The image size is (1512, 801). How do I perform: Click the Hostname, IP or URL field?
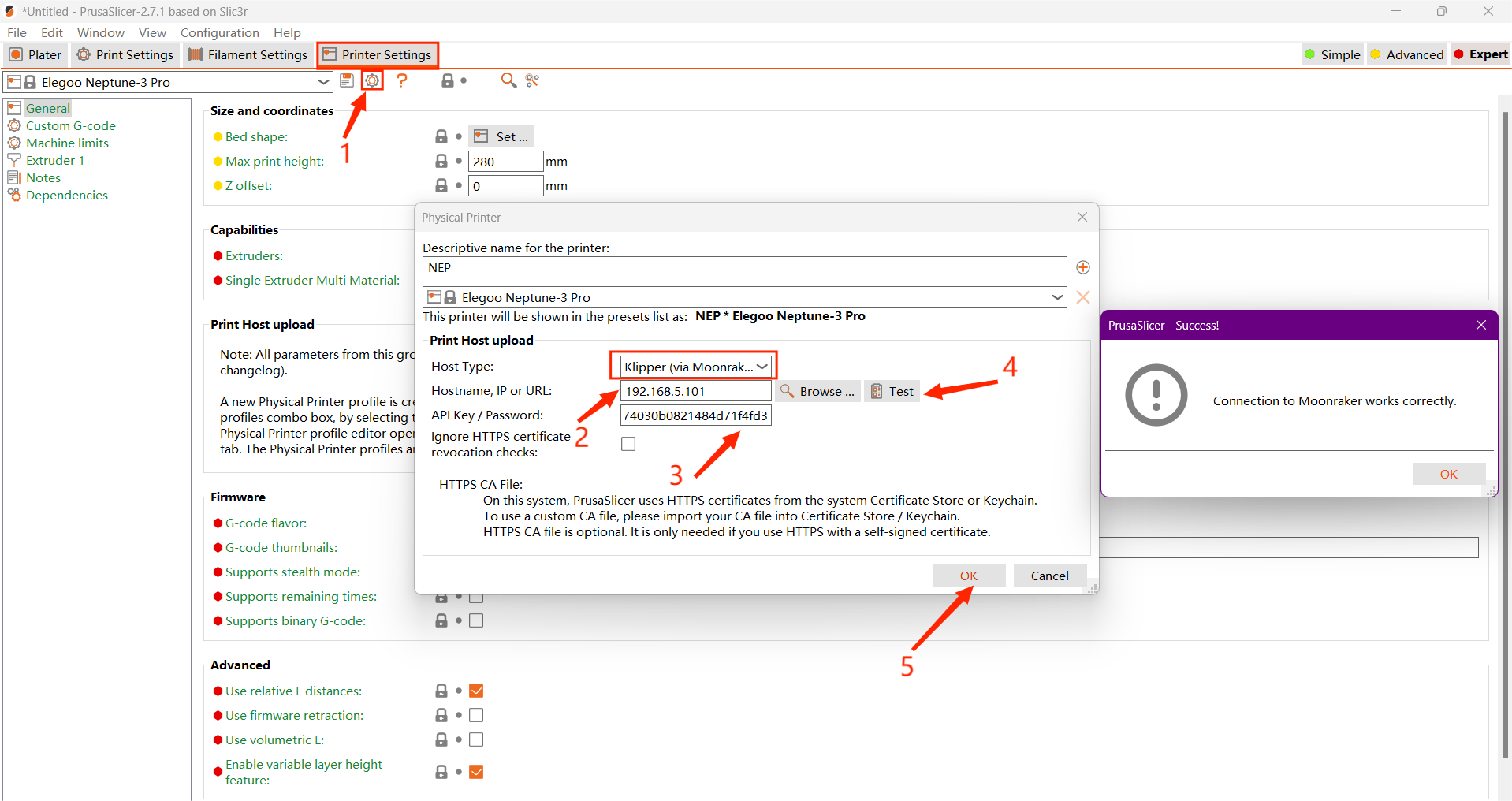695,391
